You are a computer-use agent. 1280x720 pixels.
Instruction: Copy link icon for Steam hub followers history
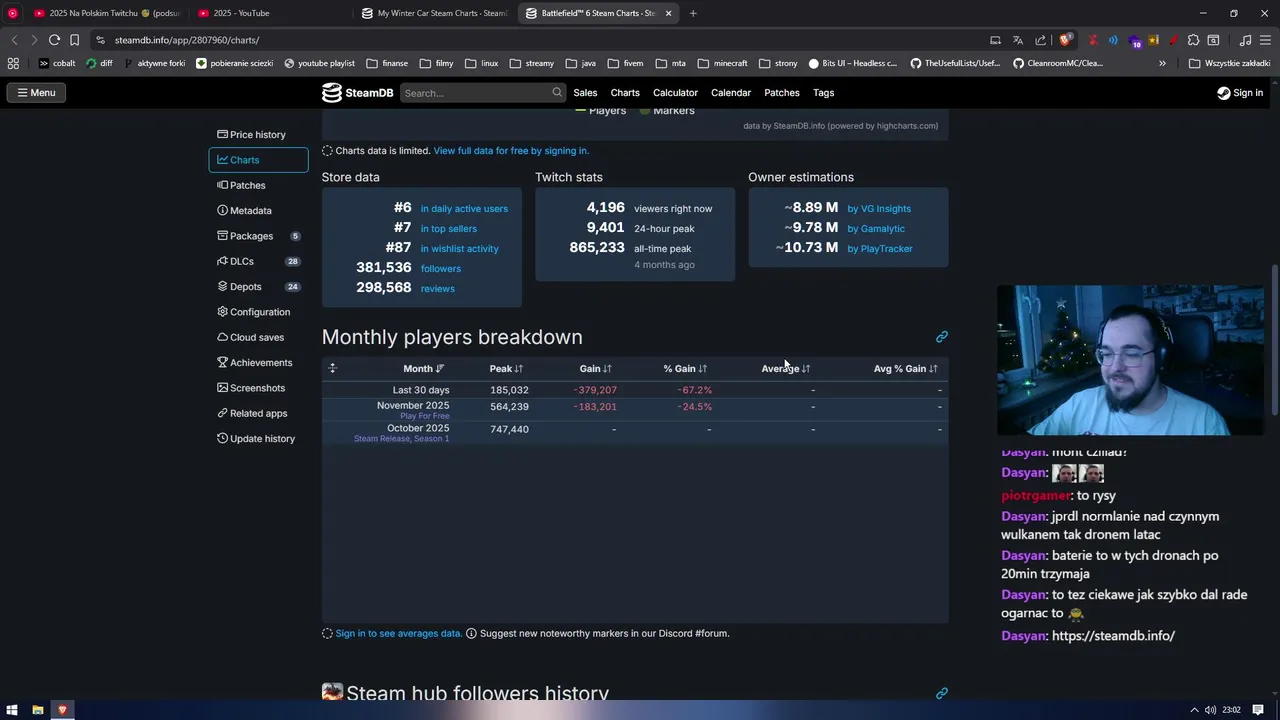tap(941, 693)
